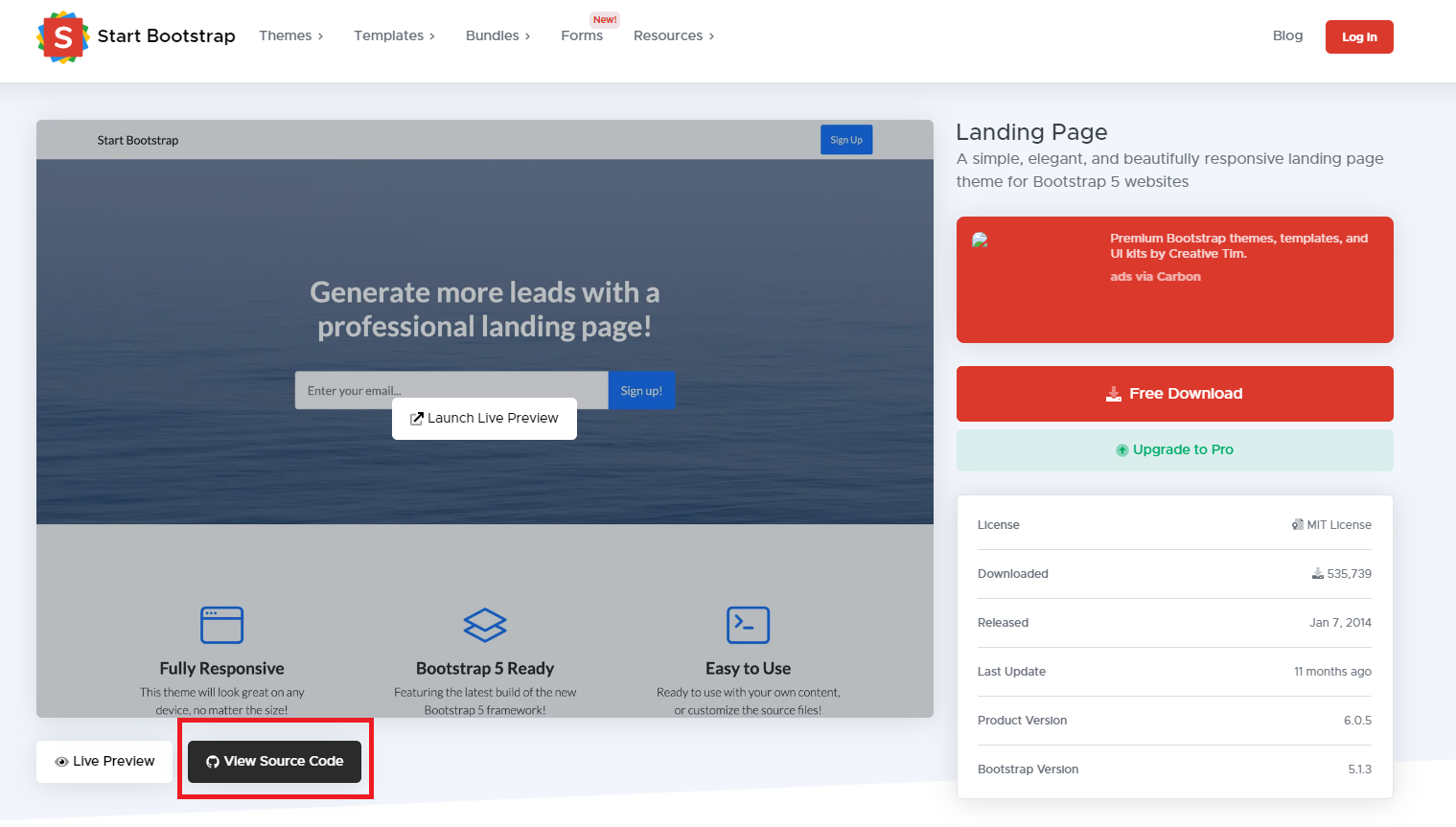Click the Start Bootstrap logo icon
Screen dimensions: 1456x827
pyautogui.click(x=63, y=37)
